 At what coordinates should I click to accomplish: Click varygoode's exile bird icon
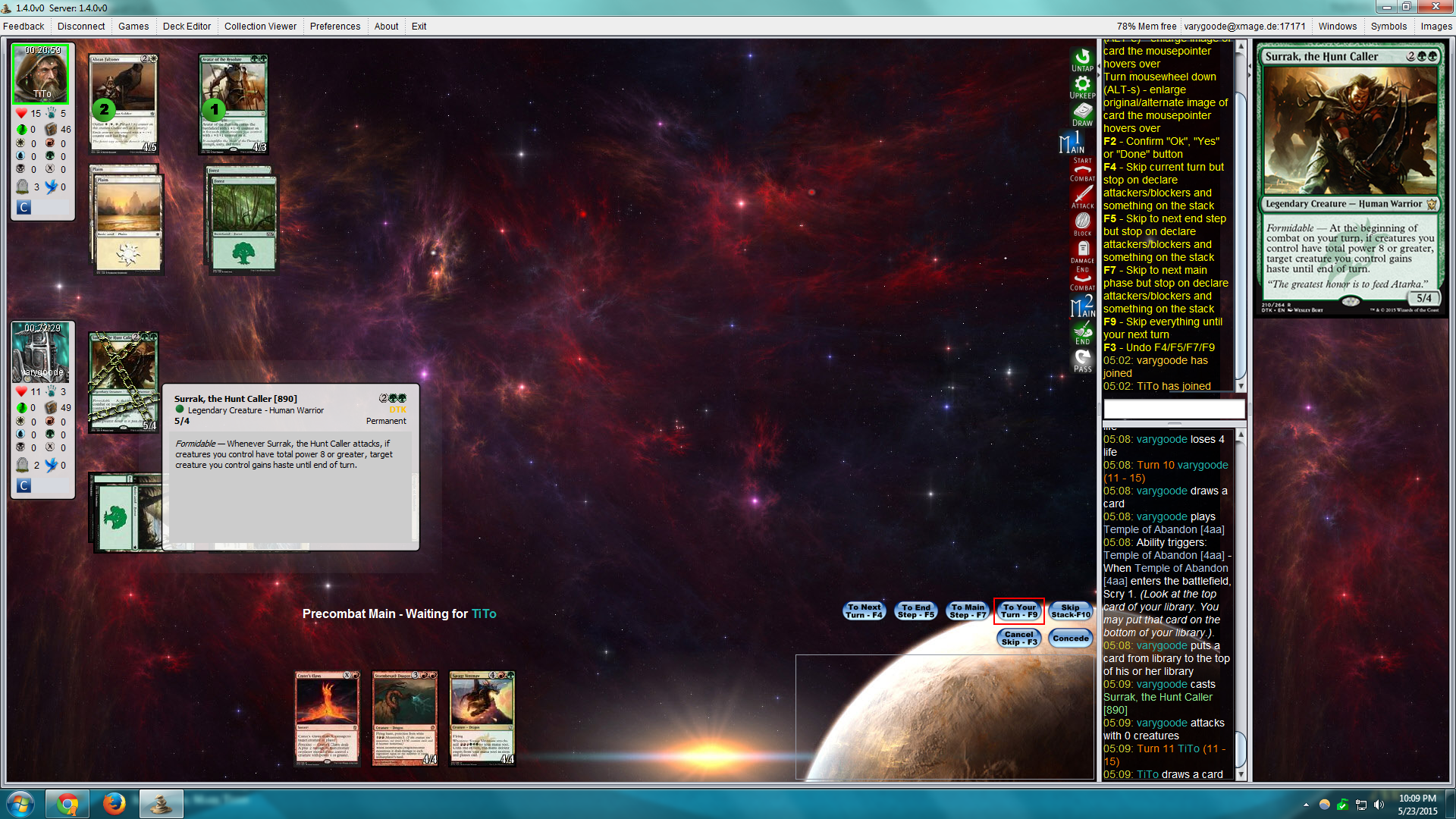tap(51, 465)
